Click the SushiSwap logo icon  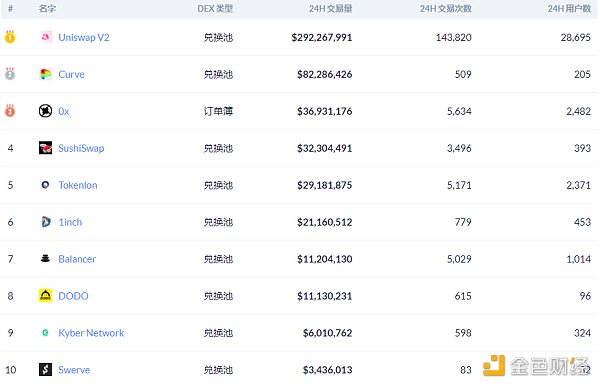tap(46, 148)
